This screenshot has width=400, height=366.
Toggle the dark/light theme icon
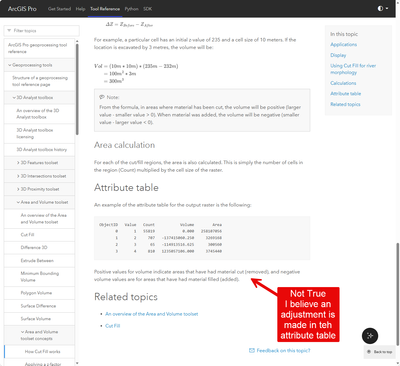point(380,8)
